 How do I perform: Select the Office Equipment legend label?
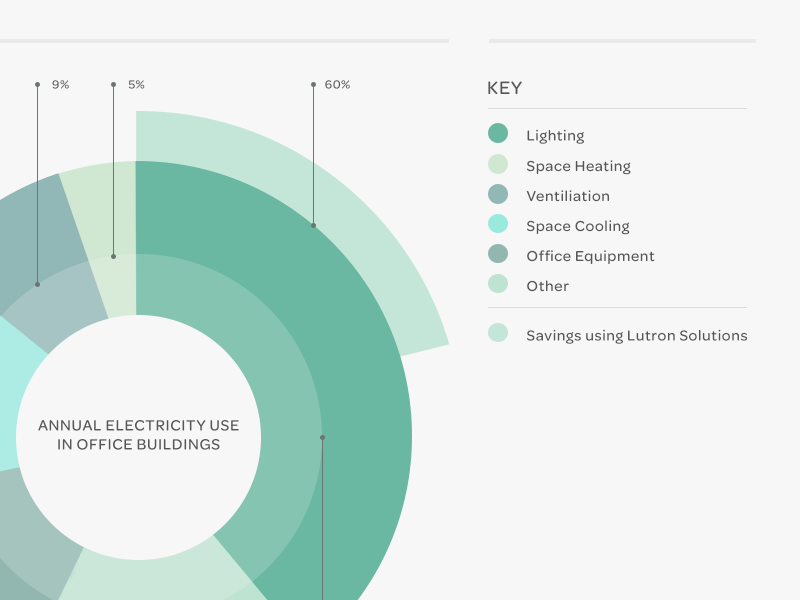(x=590, y=256)
